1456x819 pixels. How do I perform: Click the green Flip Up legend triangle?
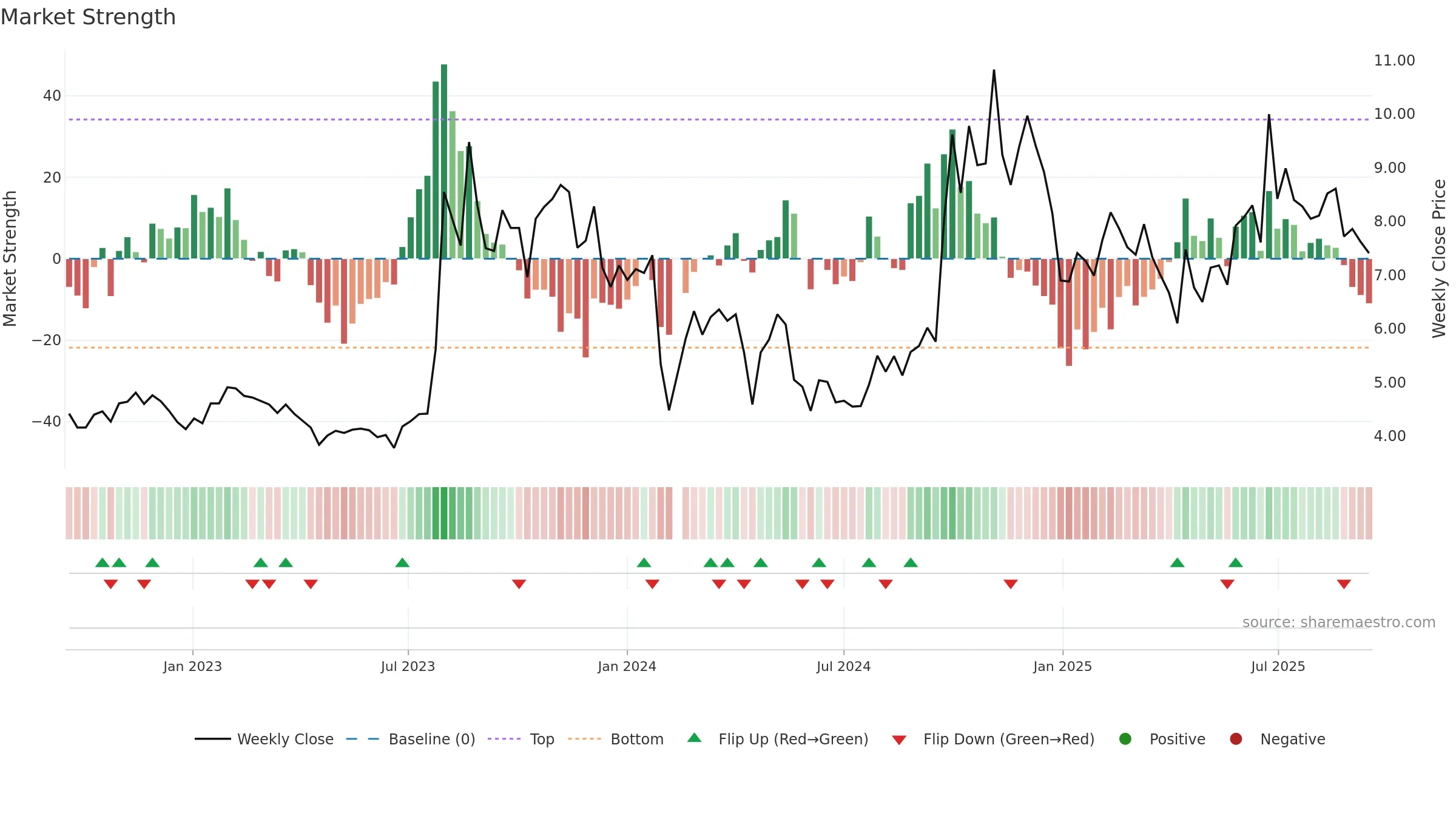pos(695,738)
